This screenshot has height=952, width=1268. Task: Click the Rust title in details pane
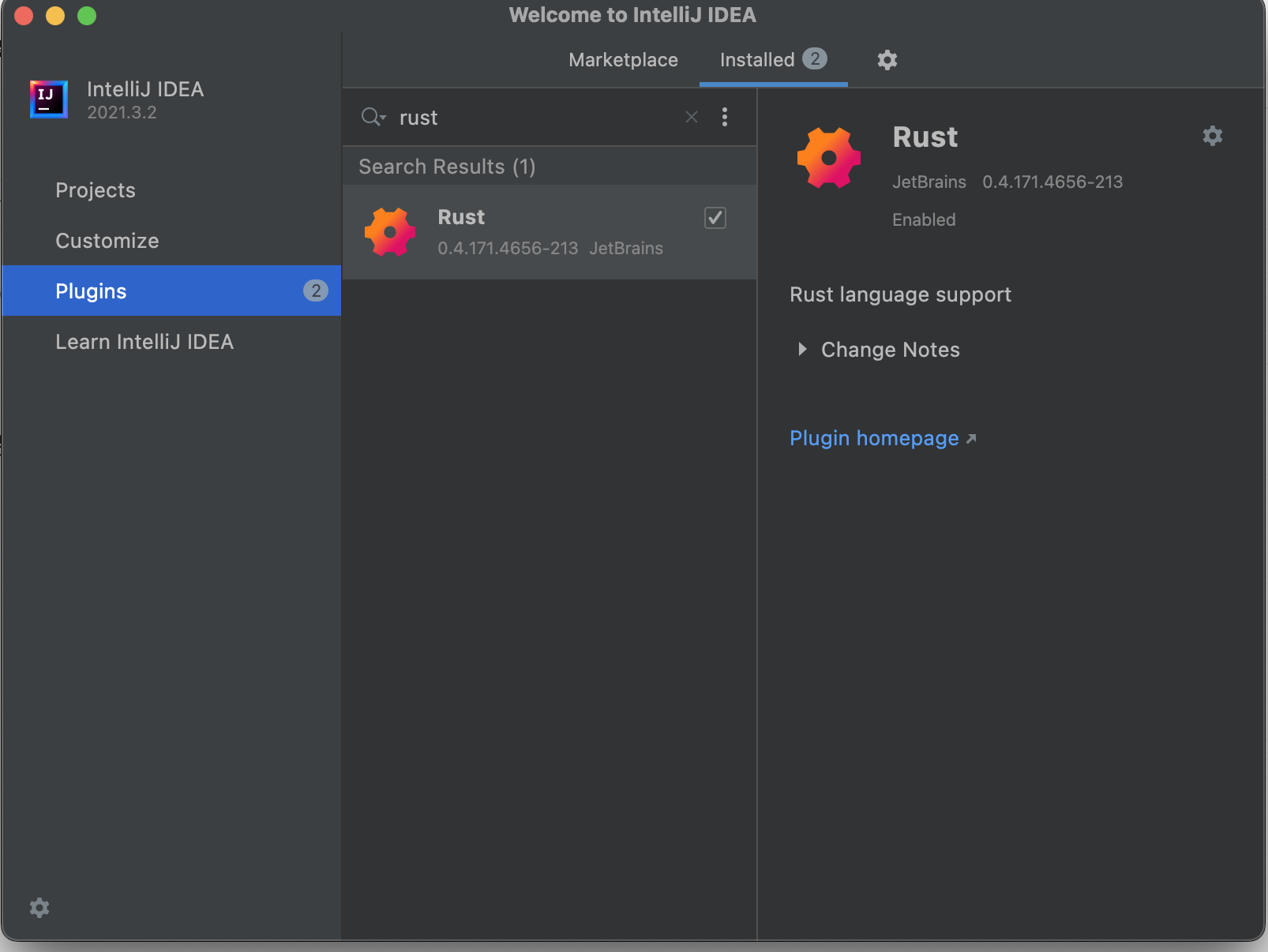pos(925,137)
